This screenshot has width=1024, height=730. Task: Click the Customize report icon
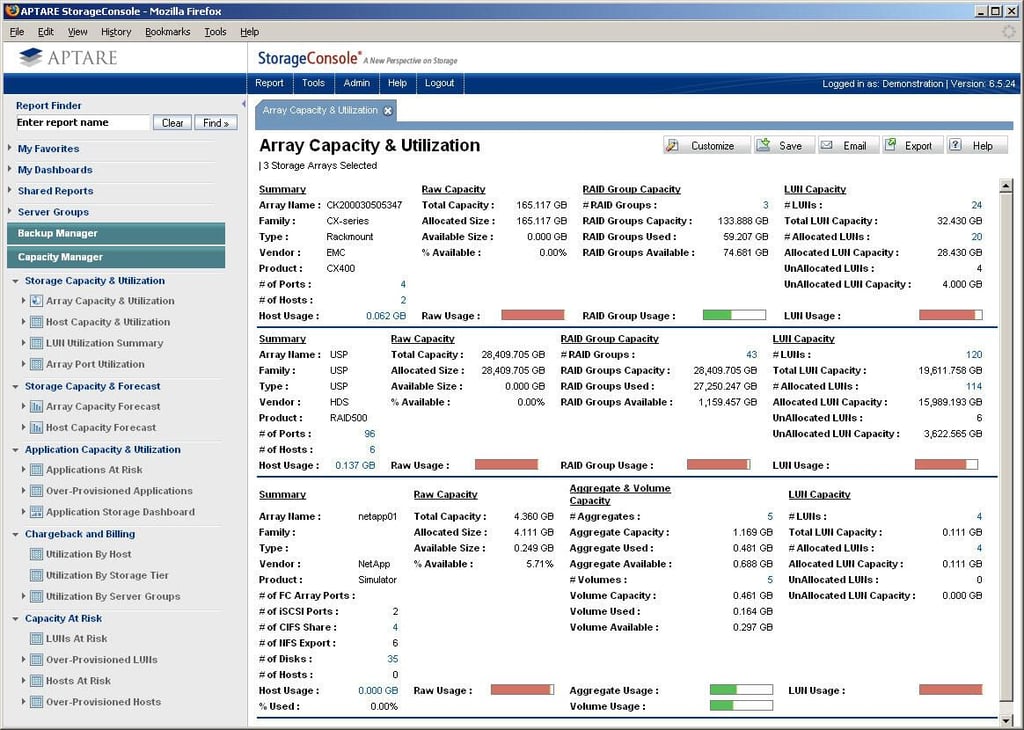[672, 146]
